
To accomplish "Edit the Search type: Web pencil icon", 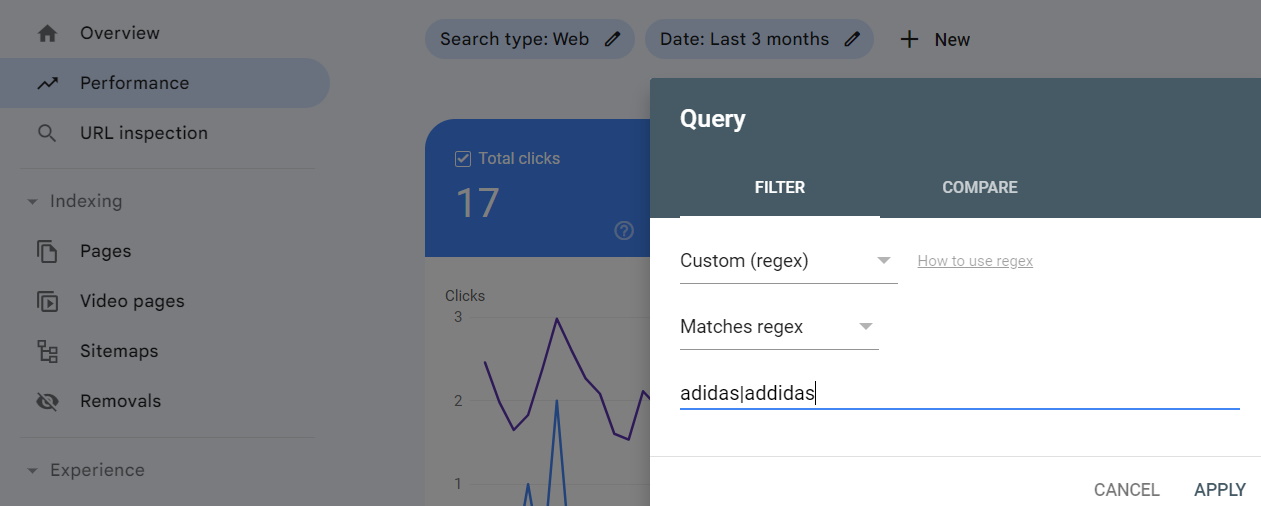I will tap(612, 39).
